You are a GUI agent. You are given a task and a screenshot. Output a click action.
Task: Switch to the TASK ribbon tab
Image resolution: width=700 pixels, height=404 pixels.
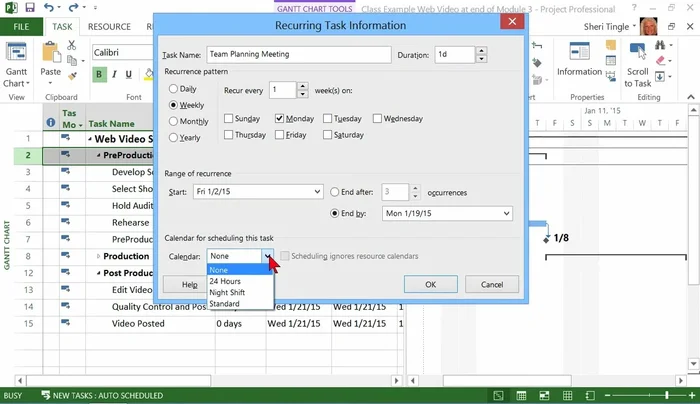pyautogui.click(x=62, y=26)
